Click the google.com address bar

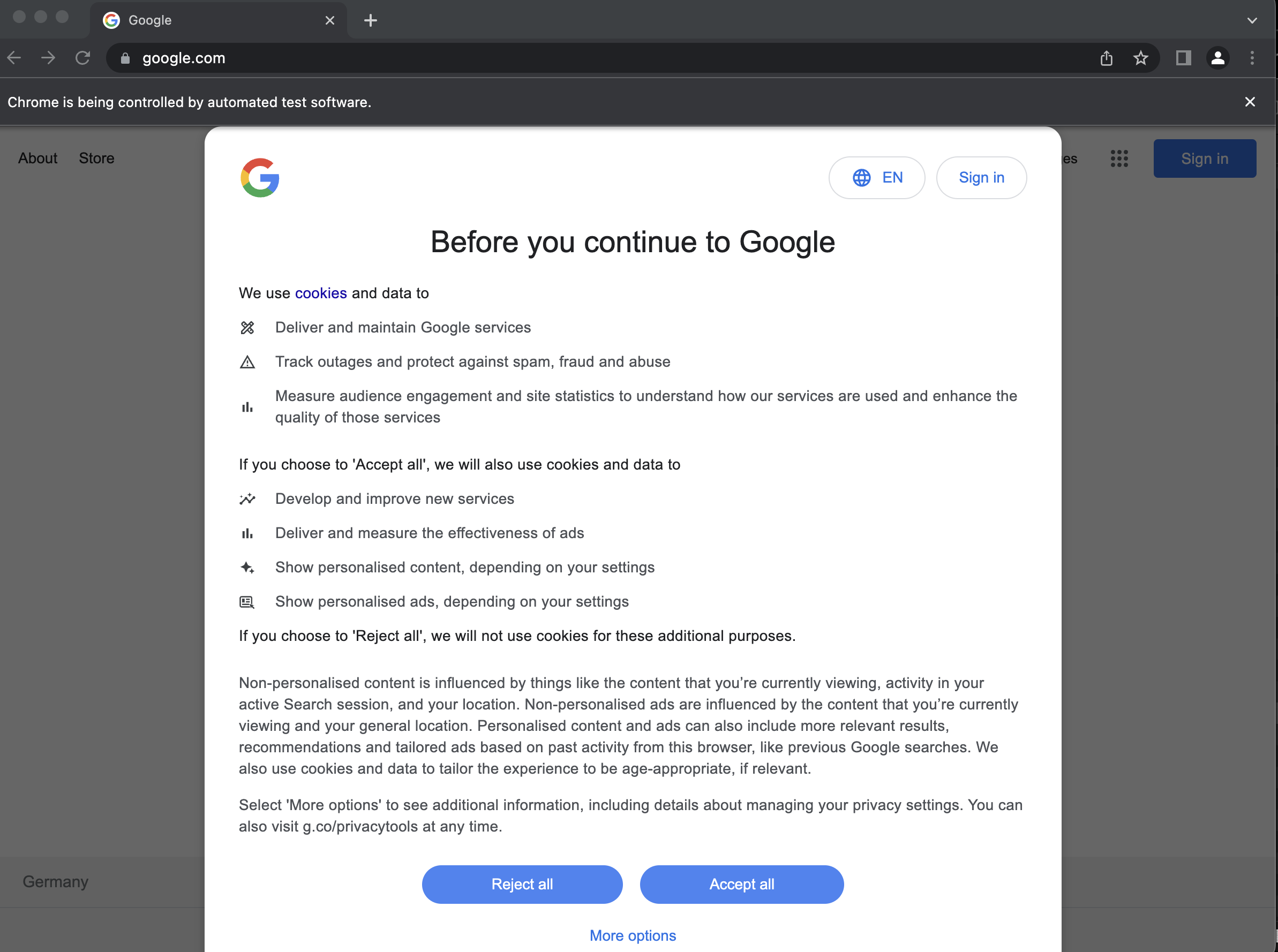tap(599, 58)
